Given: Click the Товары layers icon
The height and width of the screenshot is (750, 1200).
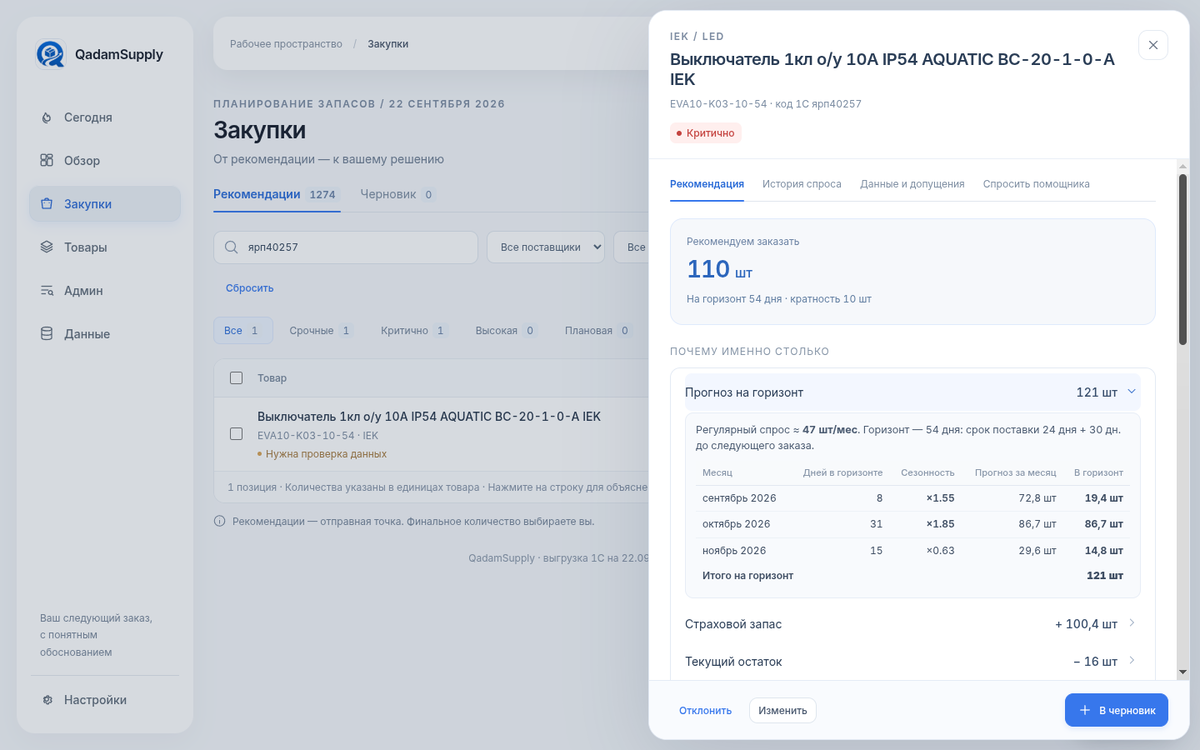Looking at the screenshot, I should [x=46, y=247].
